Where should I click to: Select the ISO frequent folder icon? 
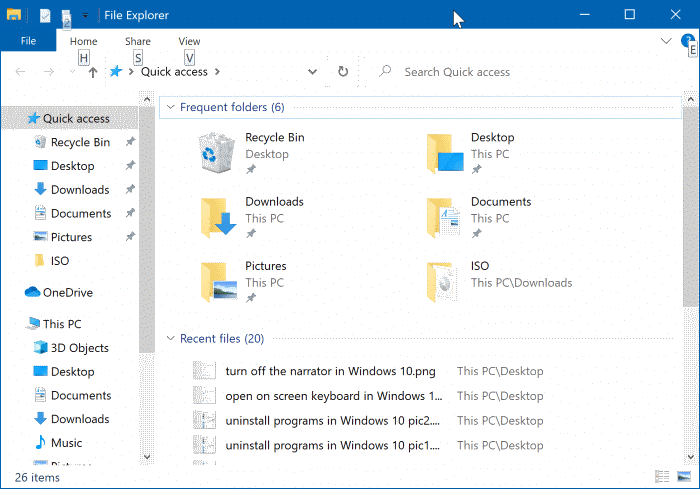click(442, 281)
